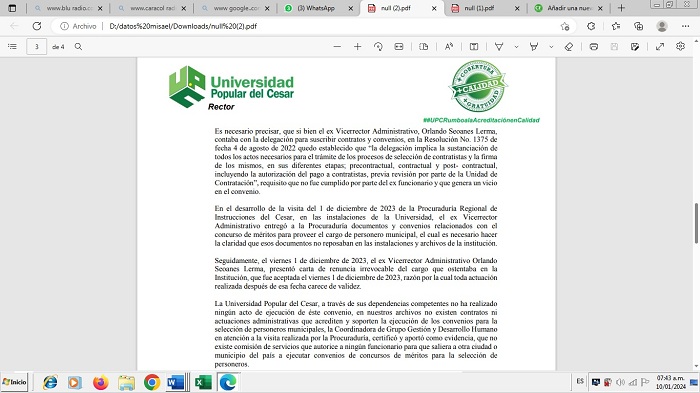Switch to the WhatsApp tab
This screenshot has height=393, width=700.
(319, 8)
